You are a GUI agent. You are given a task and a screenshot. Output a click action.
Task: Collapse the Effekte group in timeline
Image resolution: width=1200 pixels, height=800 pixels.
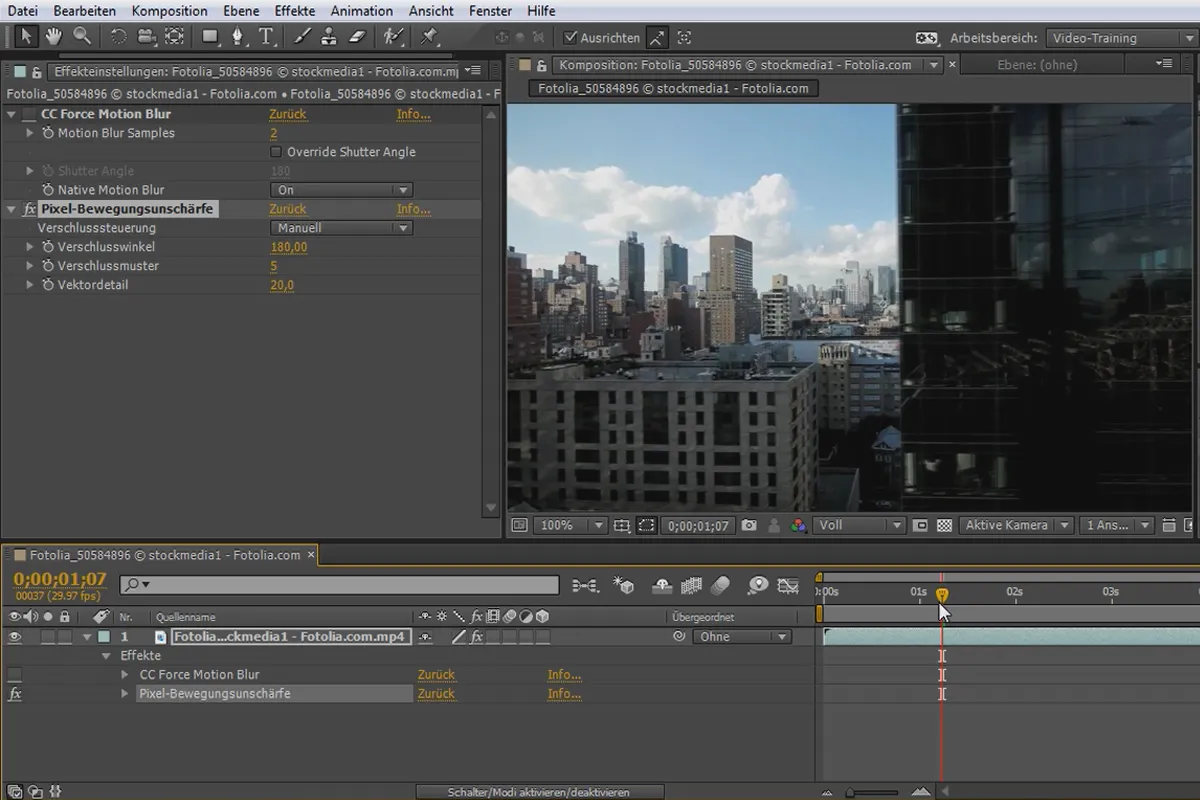[x=107, y=656]
